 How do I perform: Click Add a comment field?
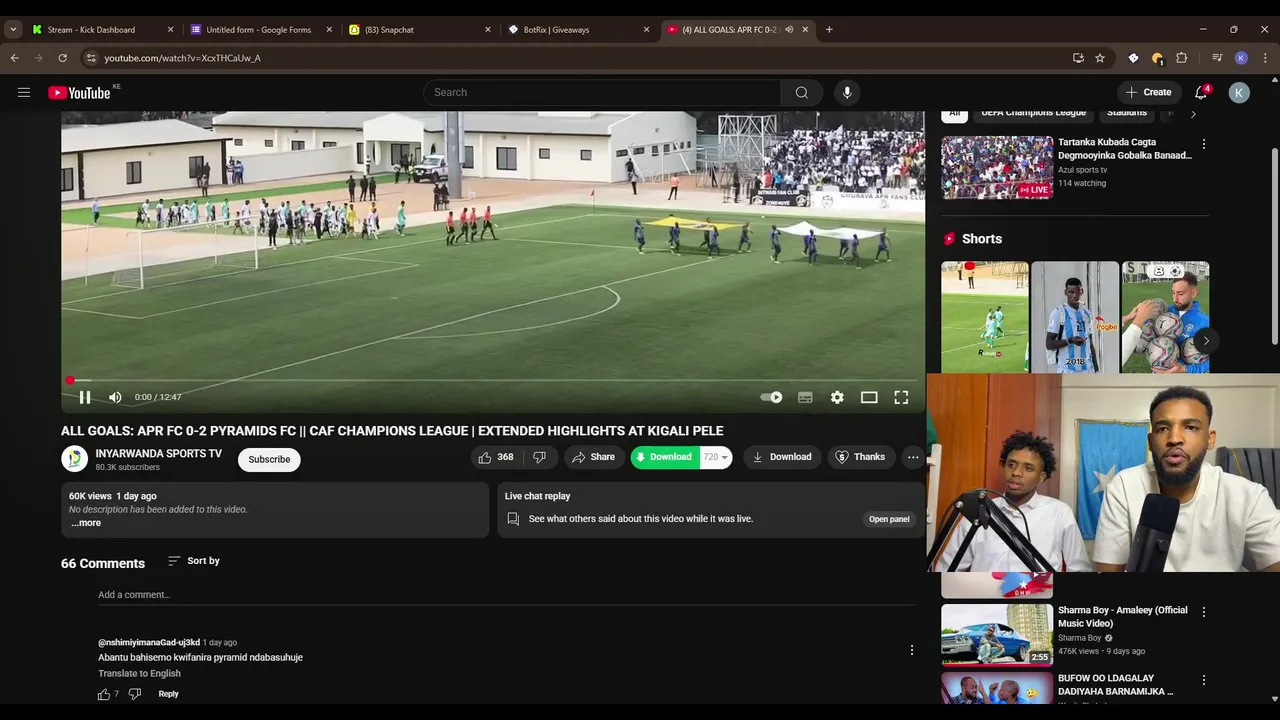pyautogui.click(x=506, y=595)
